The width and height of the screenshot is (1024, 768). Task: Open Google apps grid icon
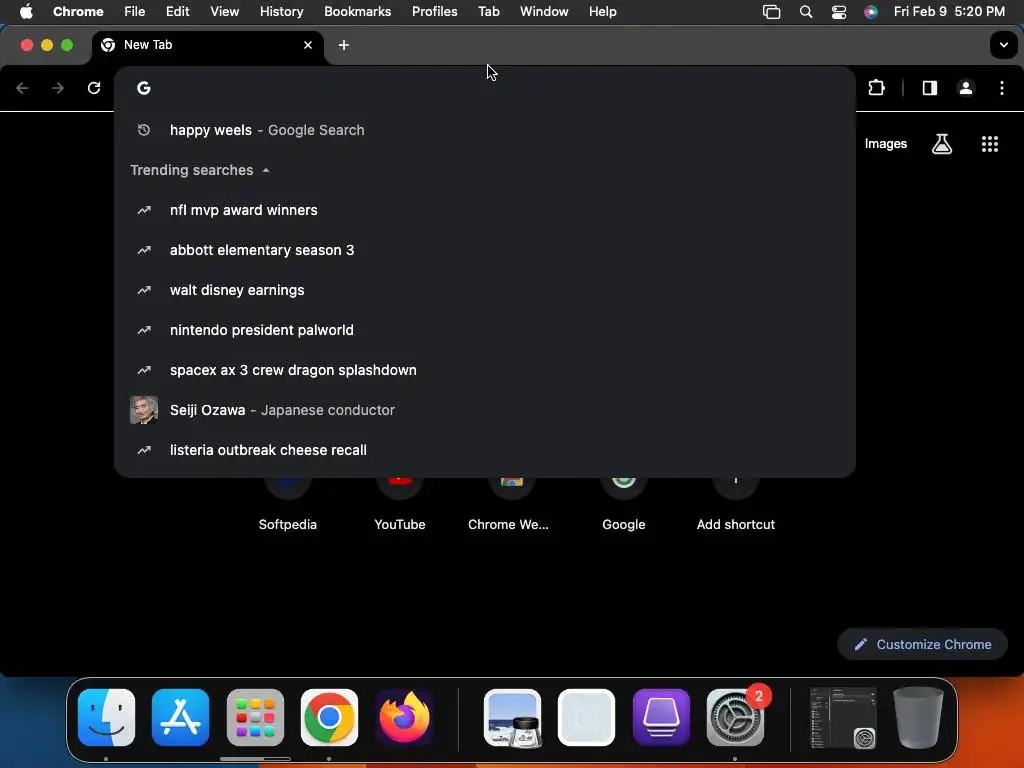tap(990, 144)
